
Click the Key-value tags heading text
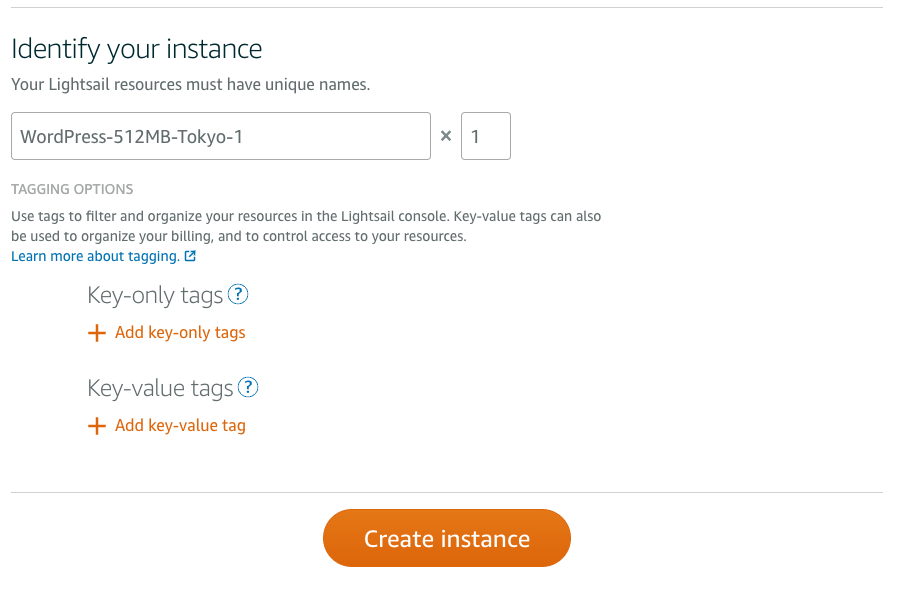pos(160,388)
